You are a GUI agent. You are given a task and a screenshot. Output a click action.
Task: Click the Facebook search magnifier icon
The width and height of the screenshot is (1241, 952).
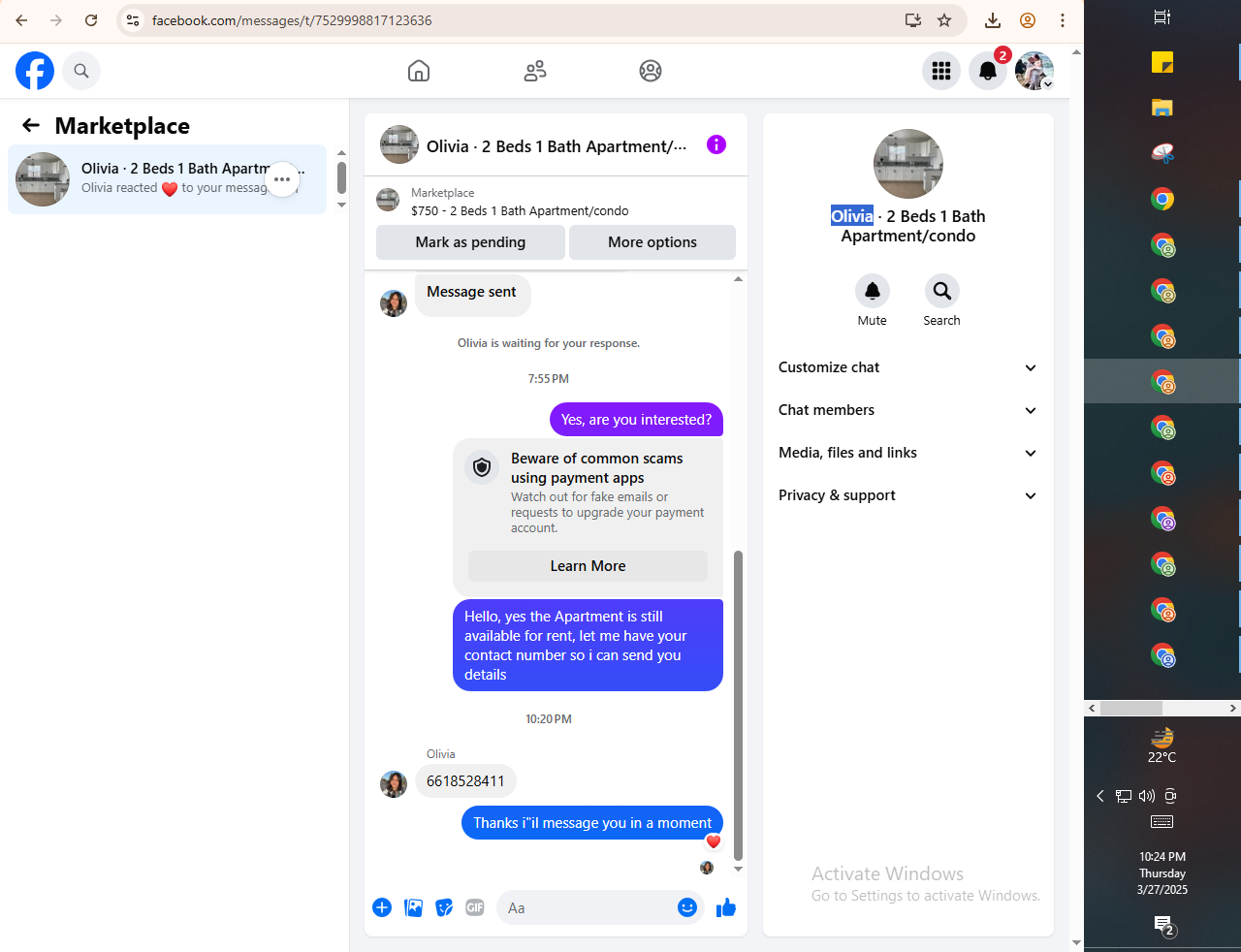click(x=81, y=71)
